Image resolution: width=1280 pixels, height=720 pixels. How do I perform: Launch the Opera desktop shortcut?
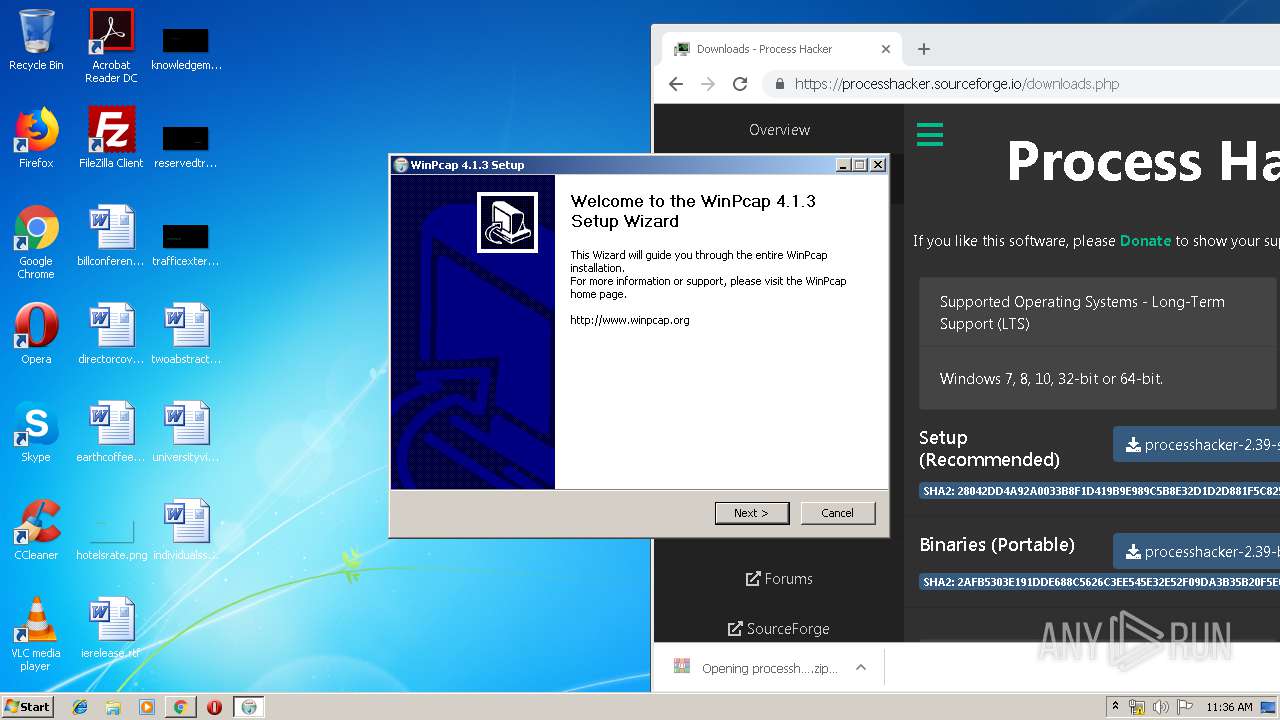(x=36, y=334)
